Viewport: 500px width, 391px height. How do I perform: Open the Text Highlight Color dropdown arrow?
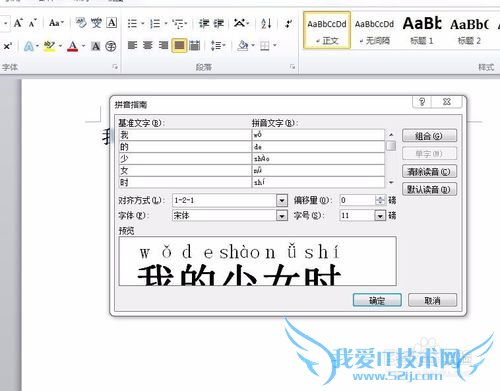(60, 46)
